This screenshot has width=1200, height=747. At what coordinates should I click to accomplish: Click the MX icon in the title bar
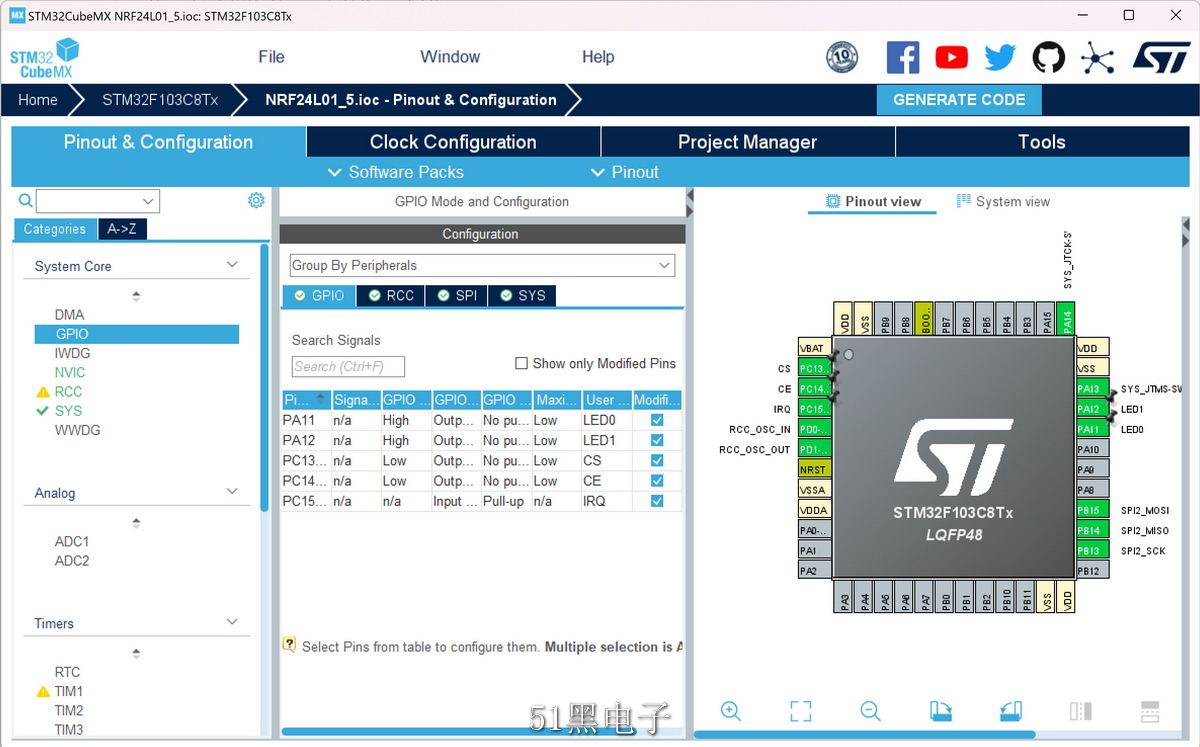click(x=17, y=16)
